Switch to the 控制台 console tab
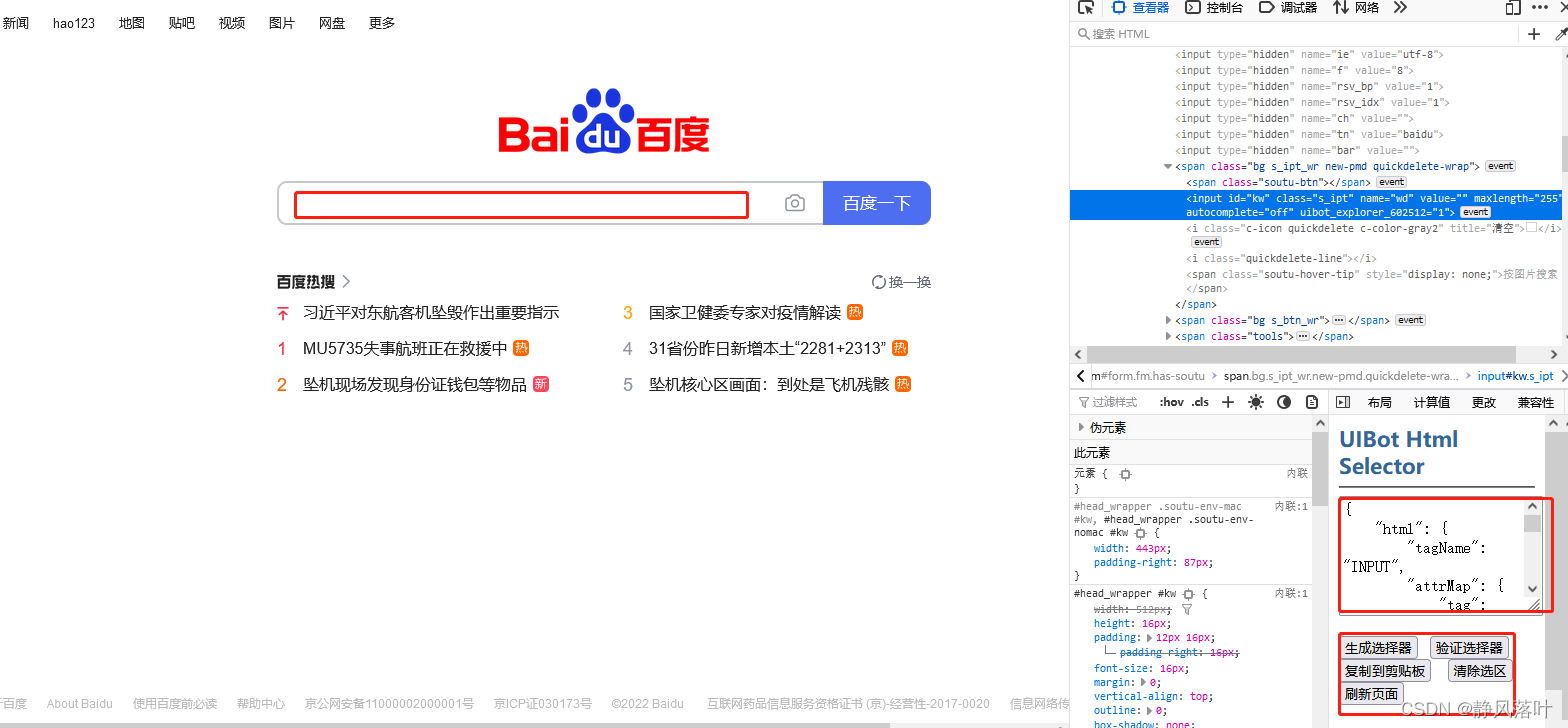The height and width of the screenshot is (728, 1568). point(1214,7)
